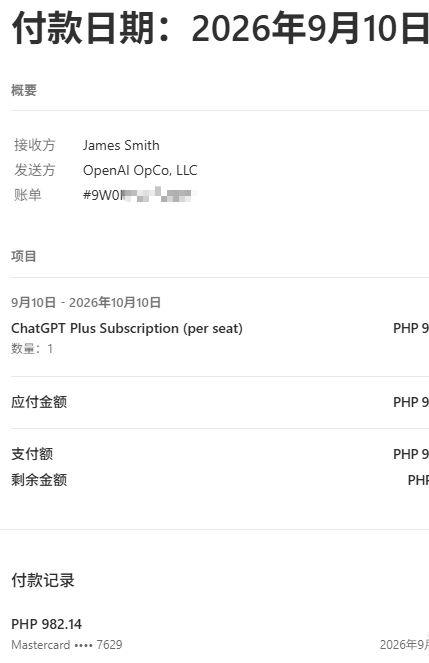Screen dimensions: 429x663
Task: Click the 付款记录 heading
Action: point(43,580)
